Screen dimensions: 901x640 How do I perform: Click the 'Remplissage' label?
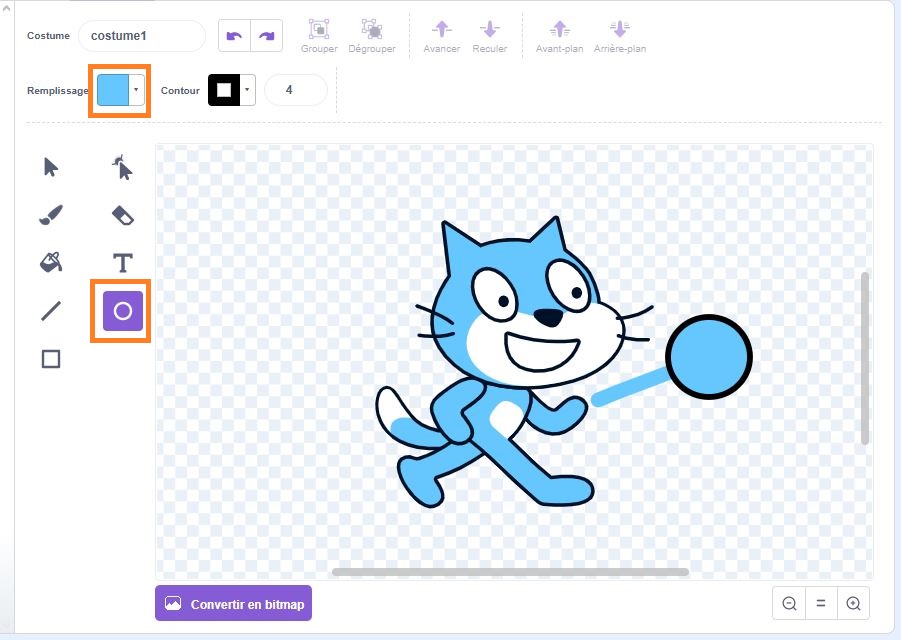(x=57, y=91)
